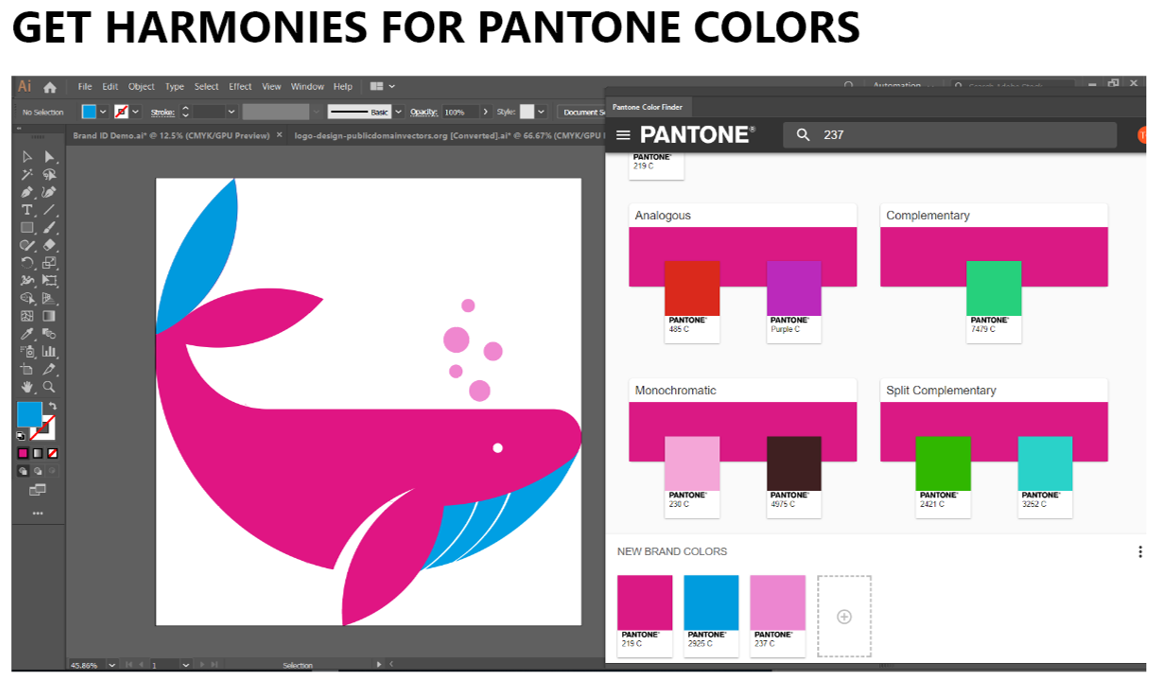Select the Eraser tool
The image size is (1160, 686).
pyautogui.click(x=50, y=245)
